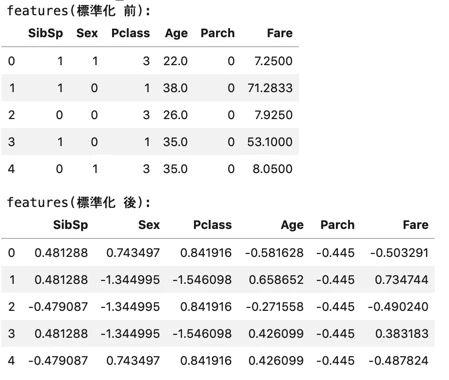Click the standardized Fare value 0.734744
Screen dimensions: 449x380
pos(402,280)
